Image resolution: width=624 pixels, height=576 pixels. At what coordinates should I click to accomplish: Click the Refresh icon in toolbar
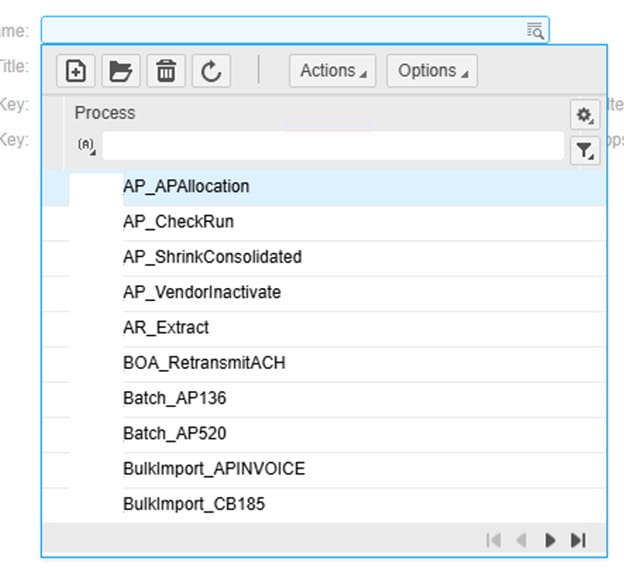tap(210, 71)
